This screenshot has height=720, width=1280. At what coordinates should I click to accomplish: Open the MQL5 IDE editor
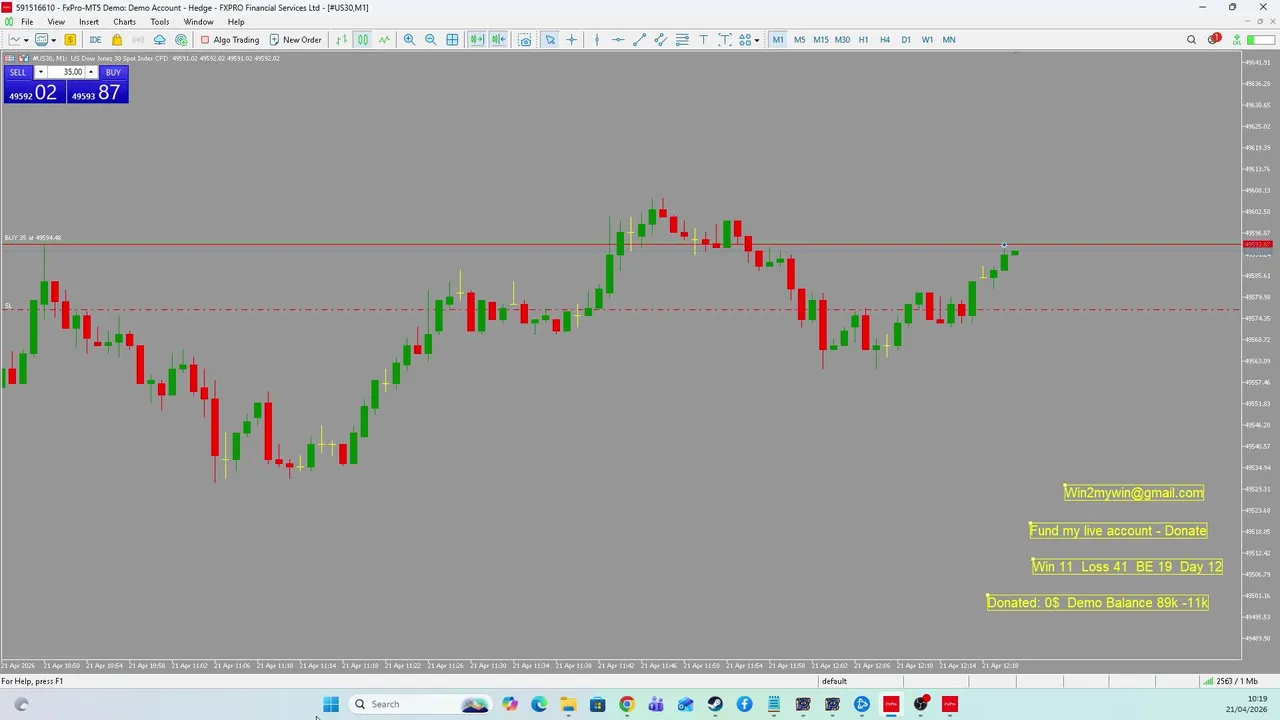(95, 40)
